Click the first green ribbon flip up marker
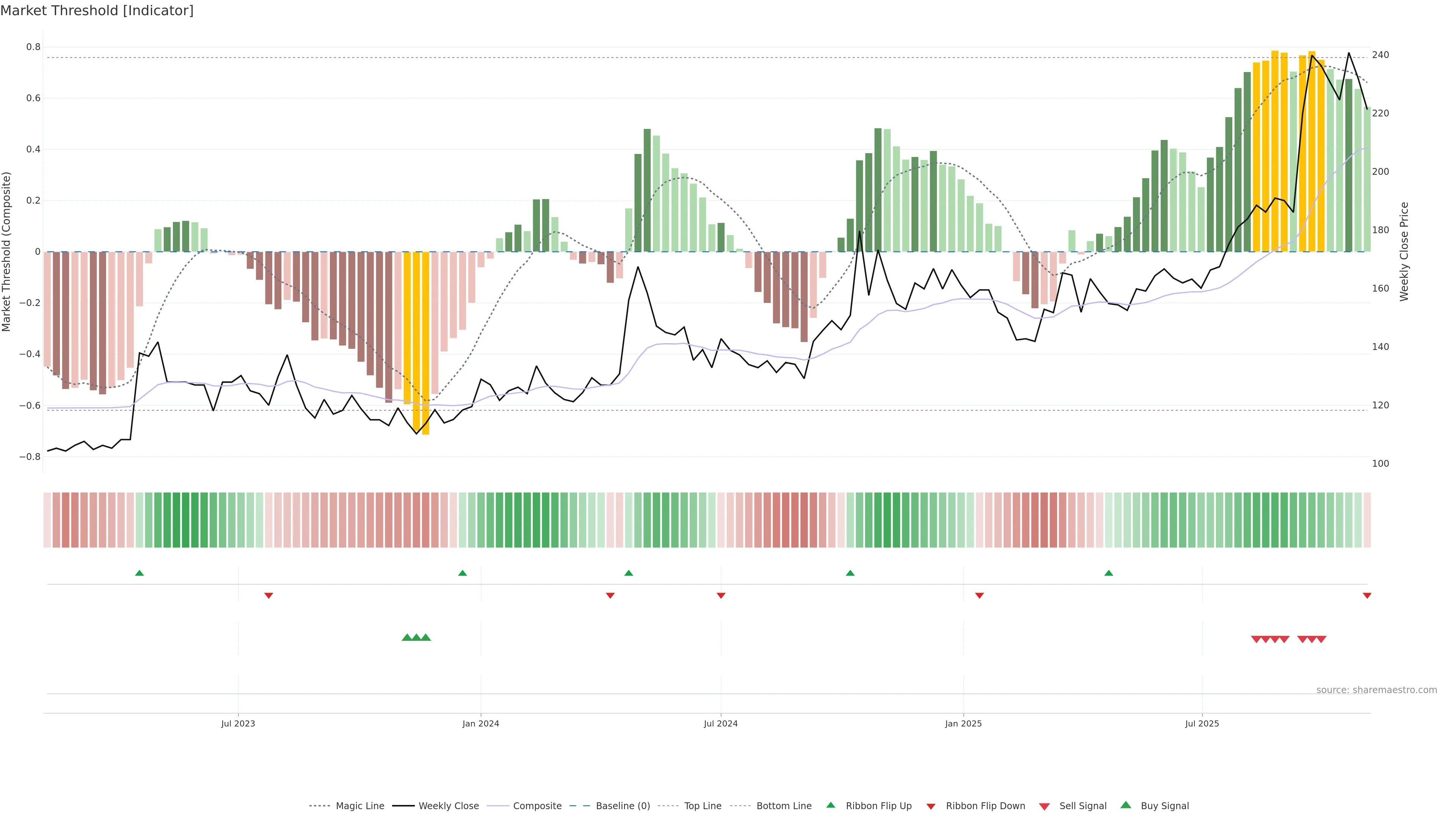Viewport: 1456px width, 819px height. pyautogui.click(x=140, y=573)
